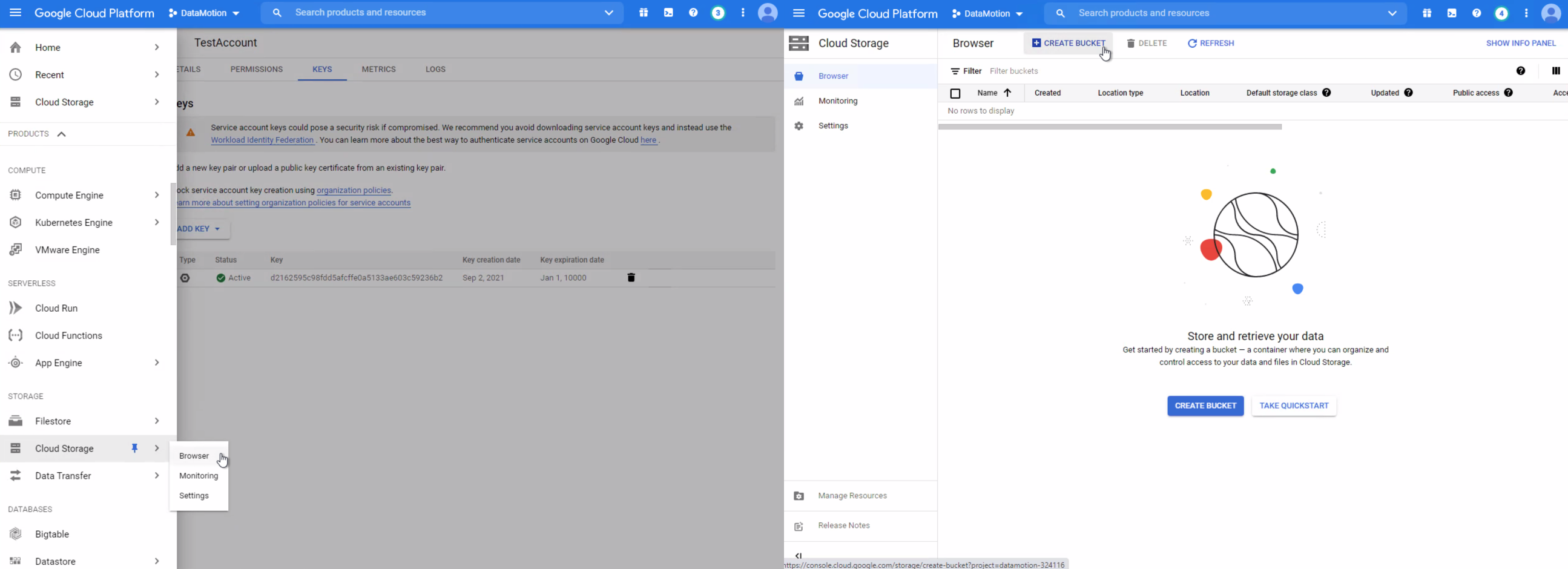
Task: Choose Browser from the Cloud Storage flyout menu
Action: (194, 456)
